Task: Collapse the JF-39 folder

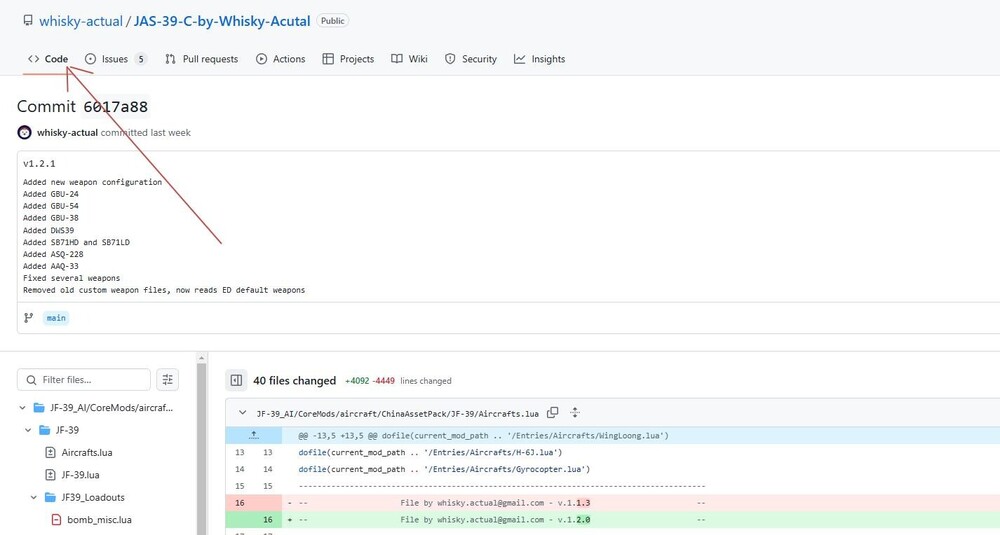Action: (28, 430)
